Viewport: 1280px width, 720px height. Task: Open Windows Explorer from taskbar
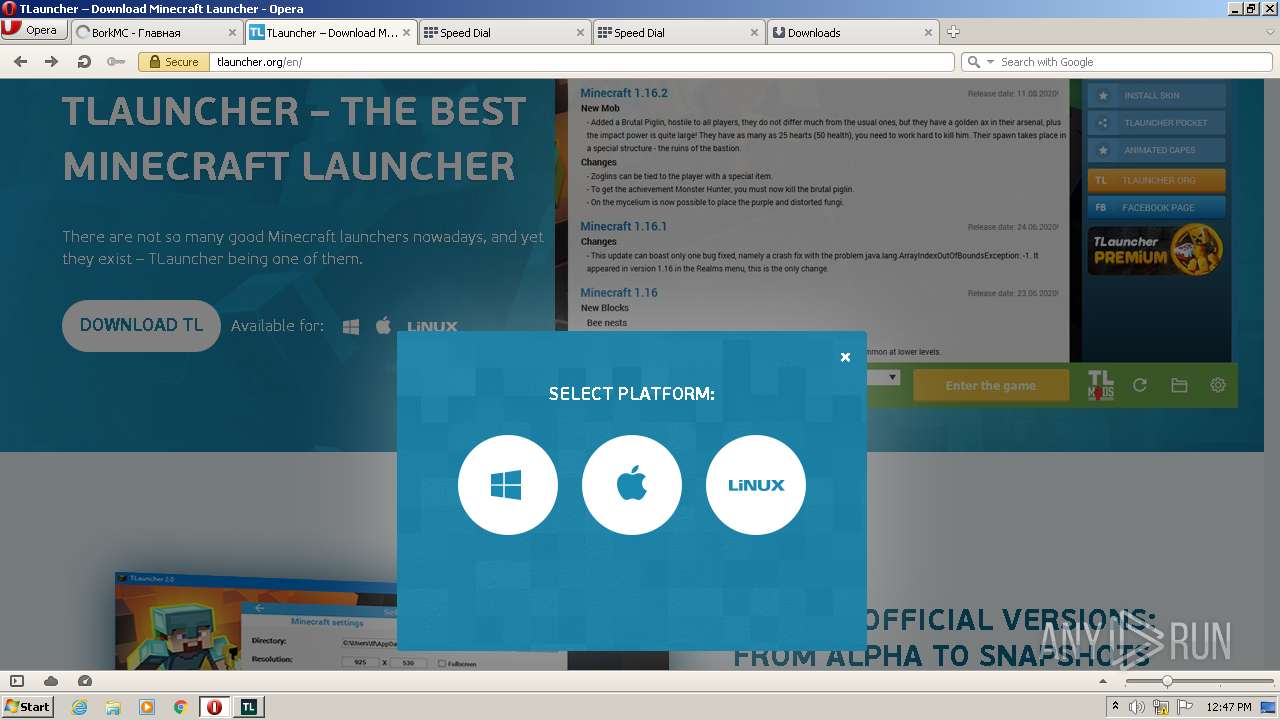point(113,707)
